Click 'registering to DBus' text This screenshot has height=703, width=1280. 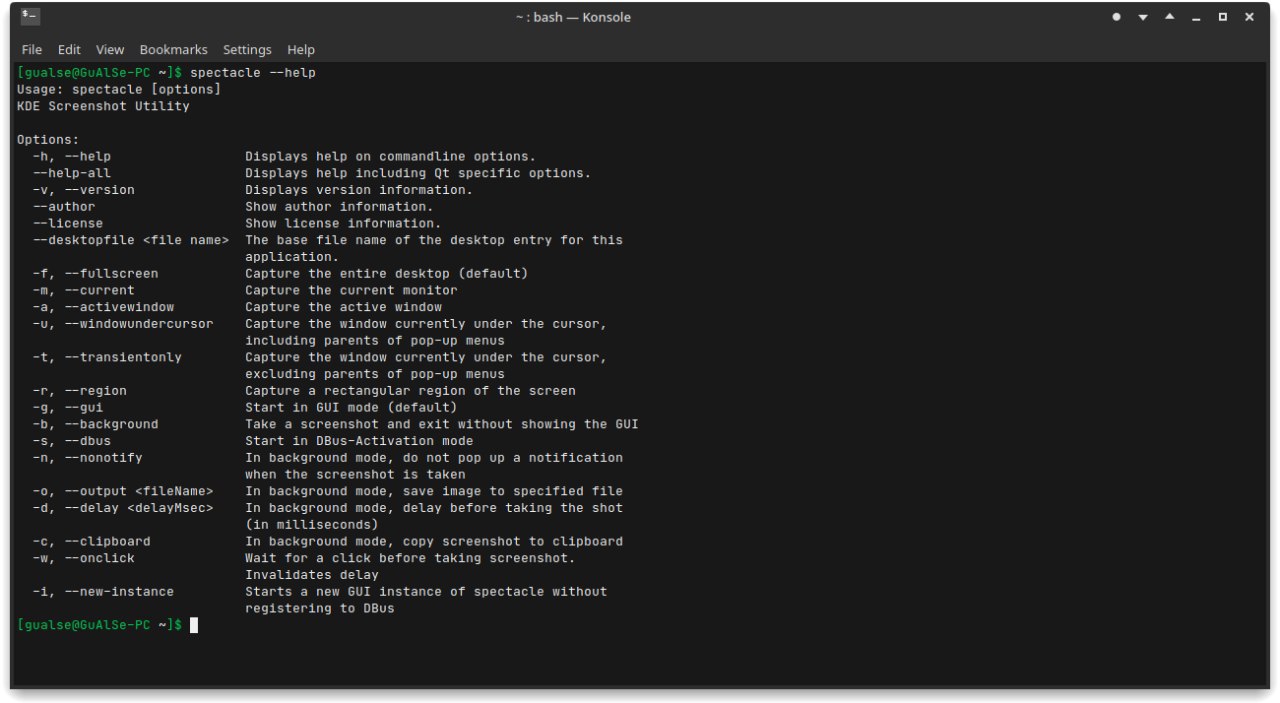coord(320,608)
